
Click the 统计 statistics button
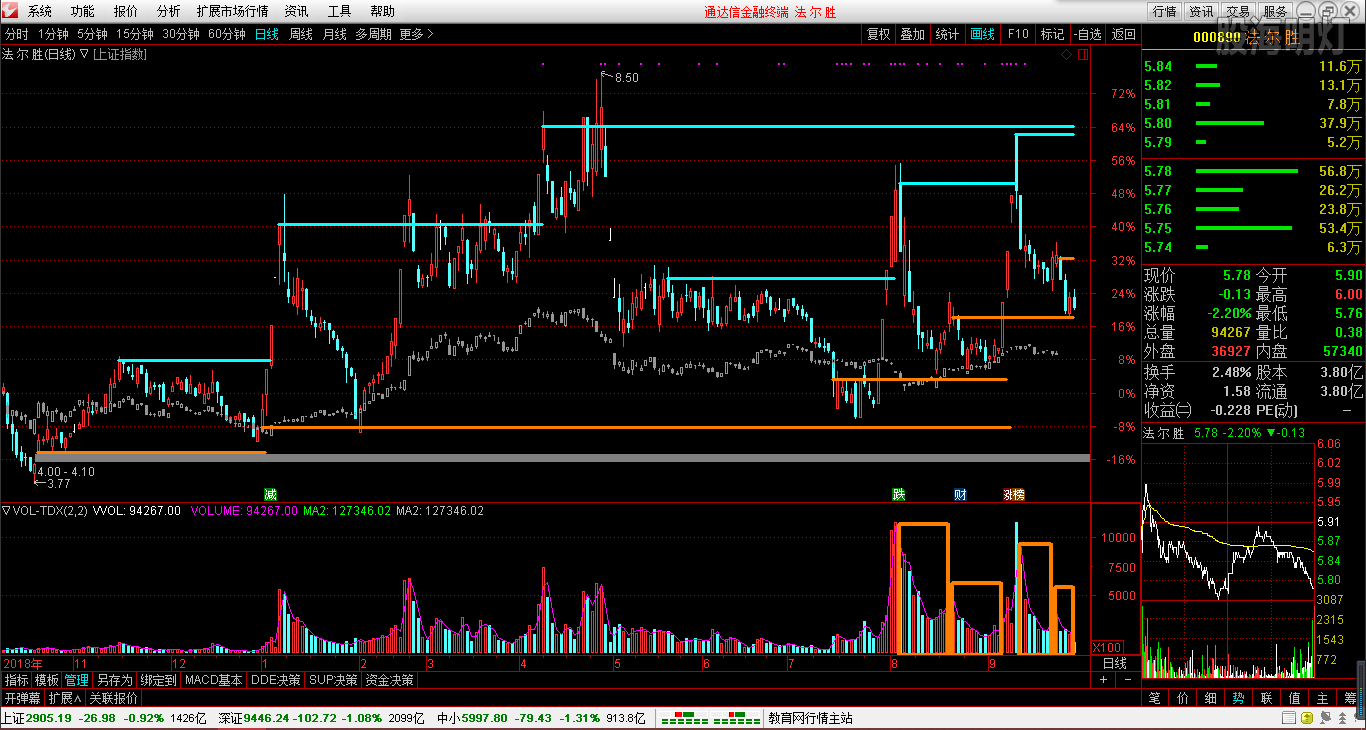pos(947,34)
